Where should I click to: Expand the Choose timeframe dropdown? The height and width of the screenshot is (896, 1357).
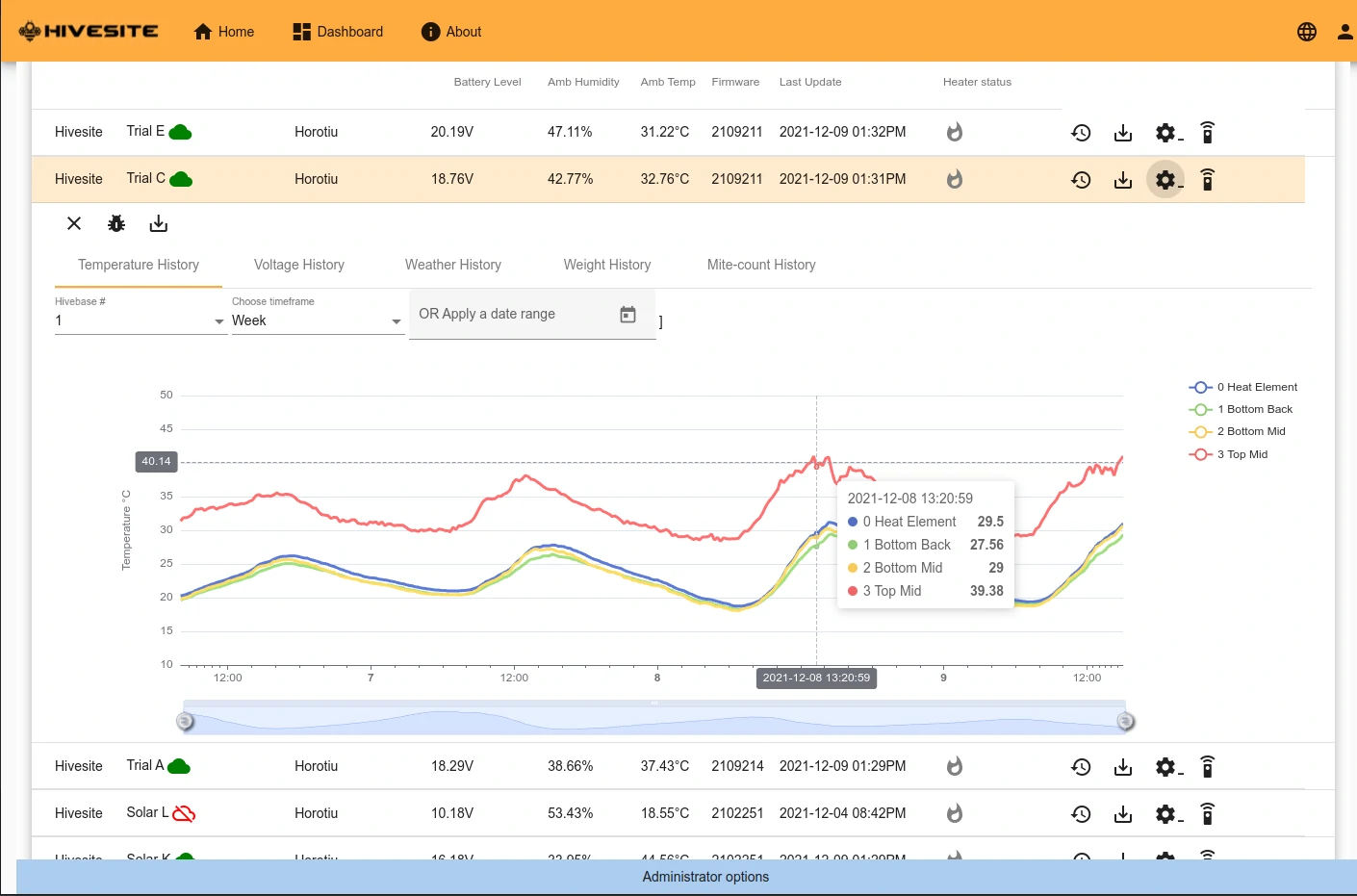click(x=317, y=321)
